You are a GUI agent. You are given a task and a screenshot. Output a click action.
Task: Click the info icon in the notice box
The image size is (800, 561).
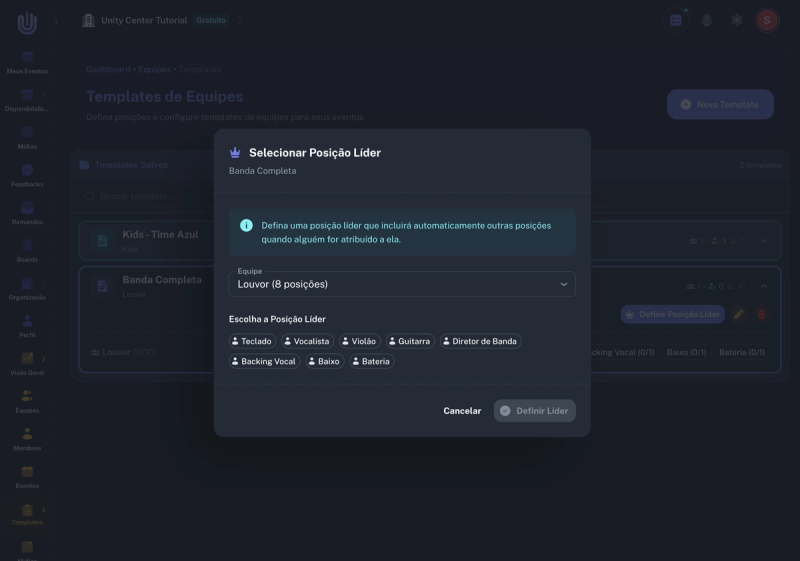pyautogui.click(x=246, y=225)
